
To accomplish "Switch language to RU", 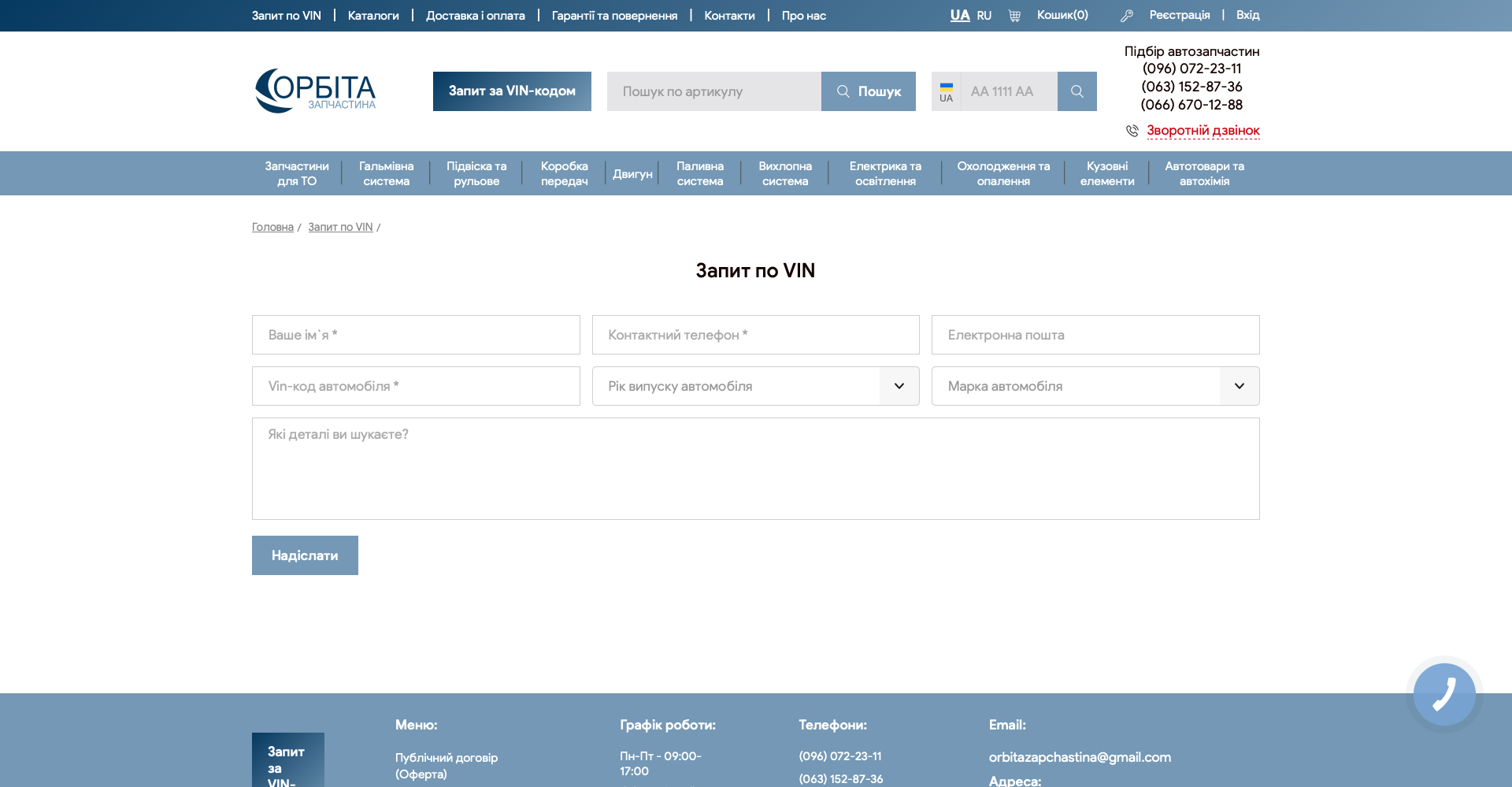I will tap(984, 16).
